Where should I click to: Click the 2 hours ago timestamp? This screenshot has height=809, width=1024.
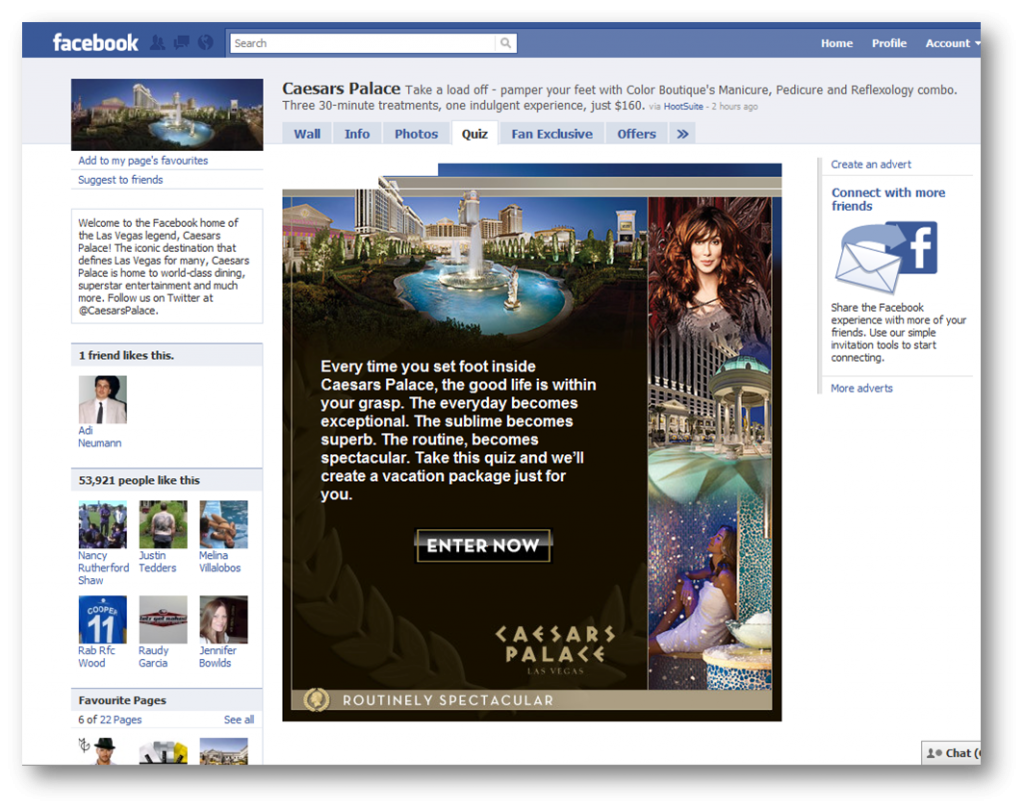tap(735, 106)
